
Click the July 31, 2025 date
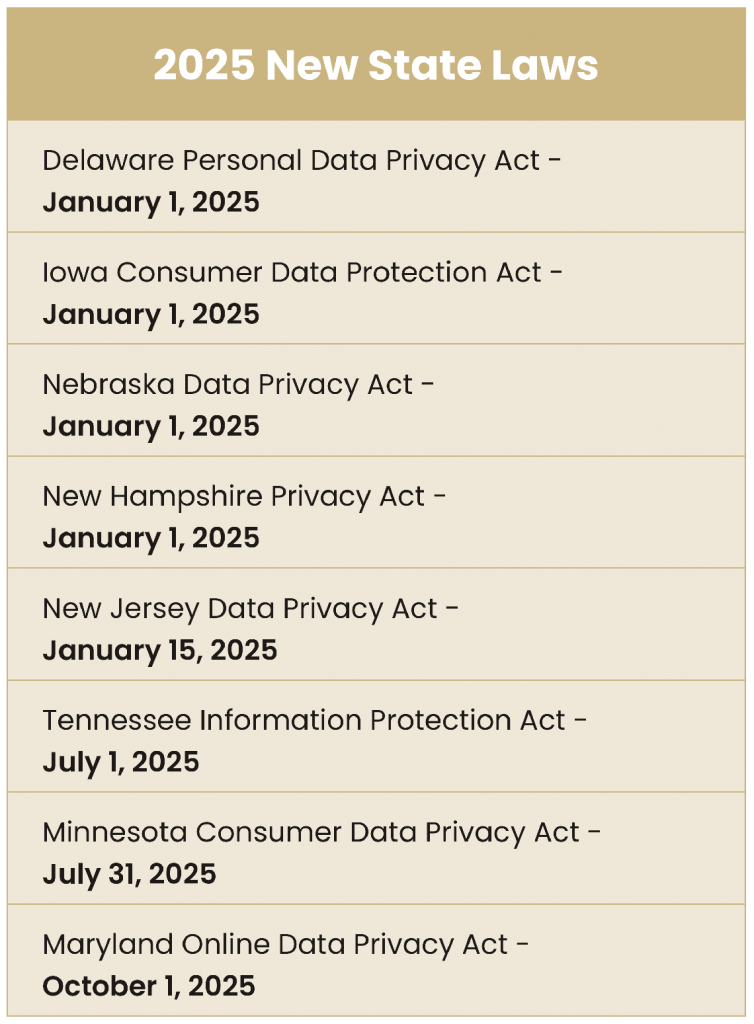tap(129, 874)
